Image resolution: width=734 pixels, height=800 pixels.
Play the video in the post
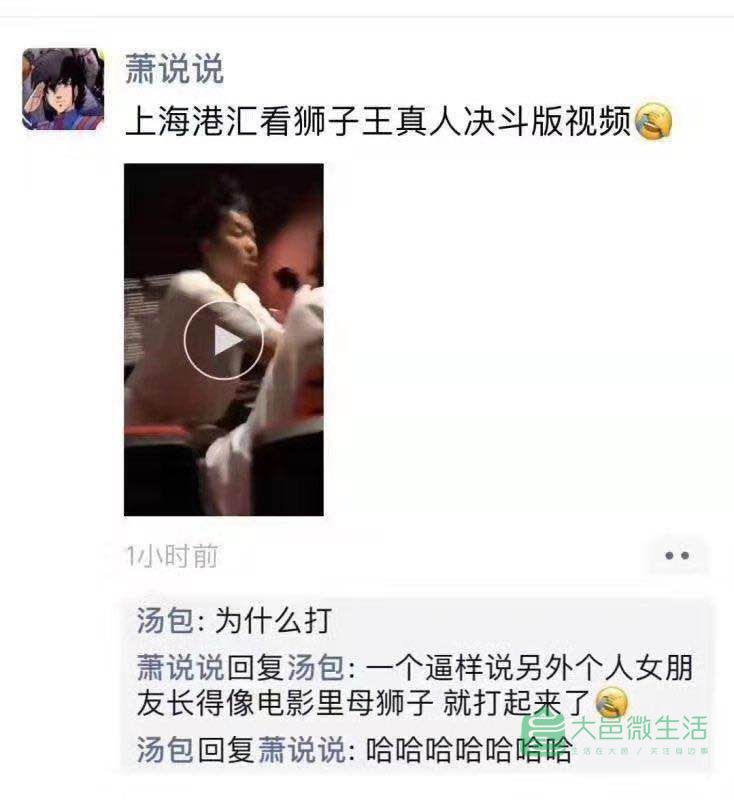[x=223, y=340]
